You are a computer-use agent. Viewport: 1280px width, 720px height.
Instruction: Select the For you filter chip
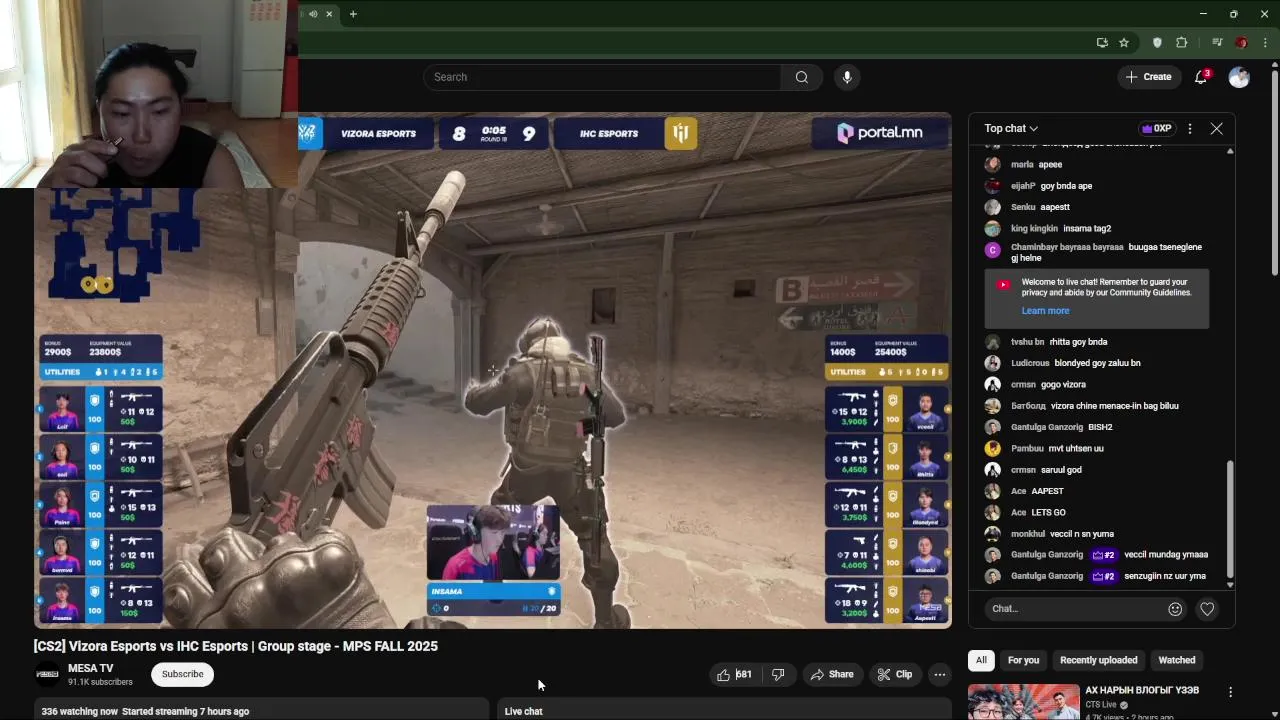(1023, 660)
